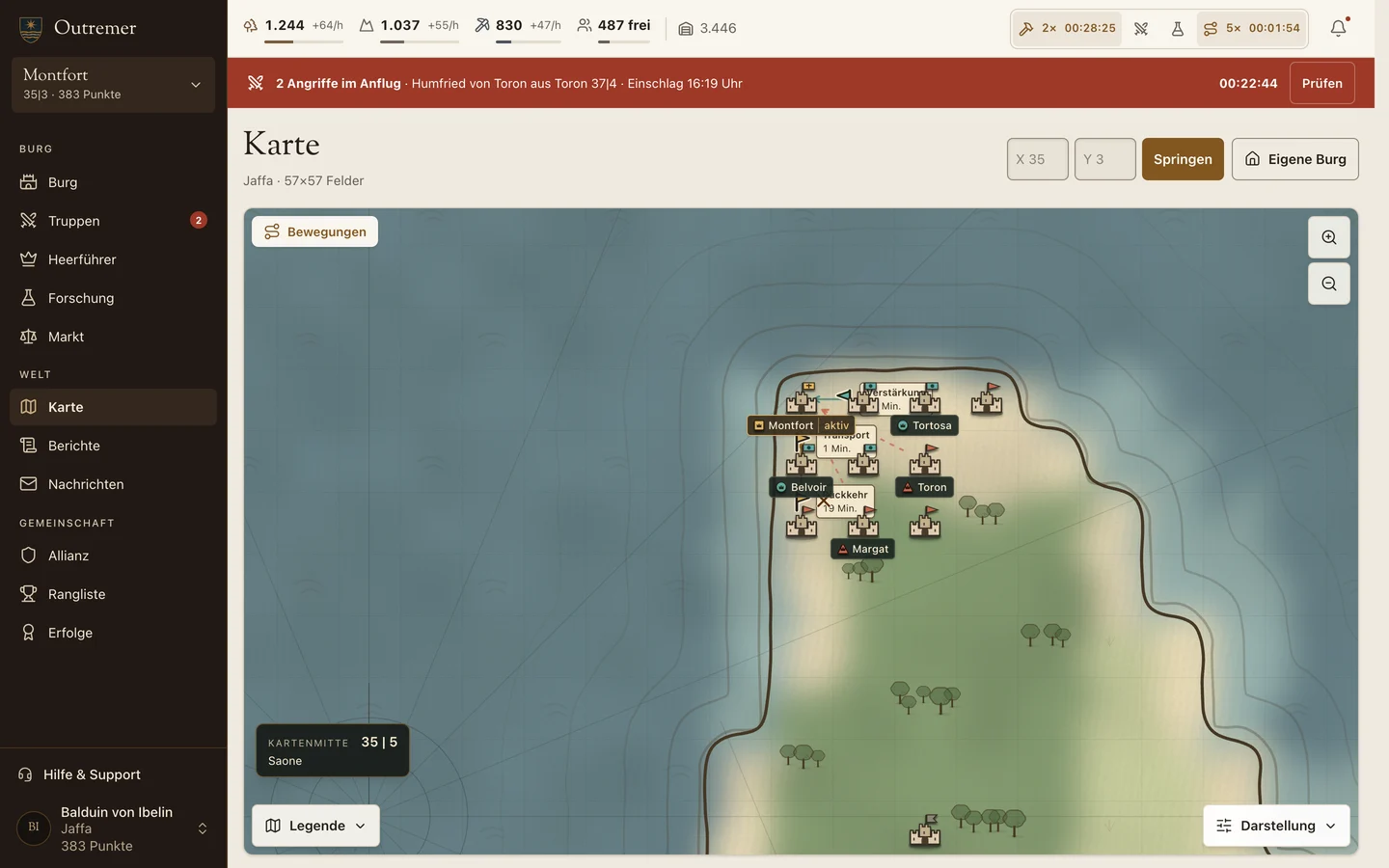
Task: Open the Legende dropdown
Action: tap(315, 826)
